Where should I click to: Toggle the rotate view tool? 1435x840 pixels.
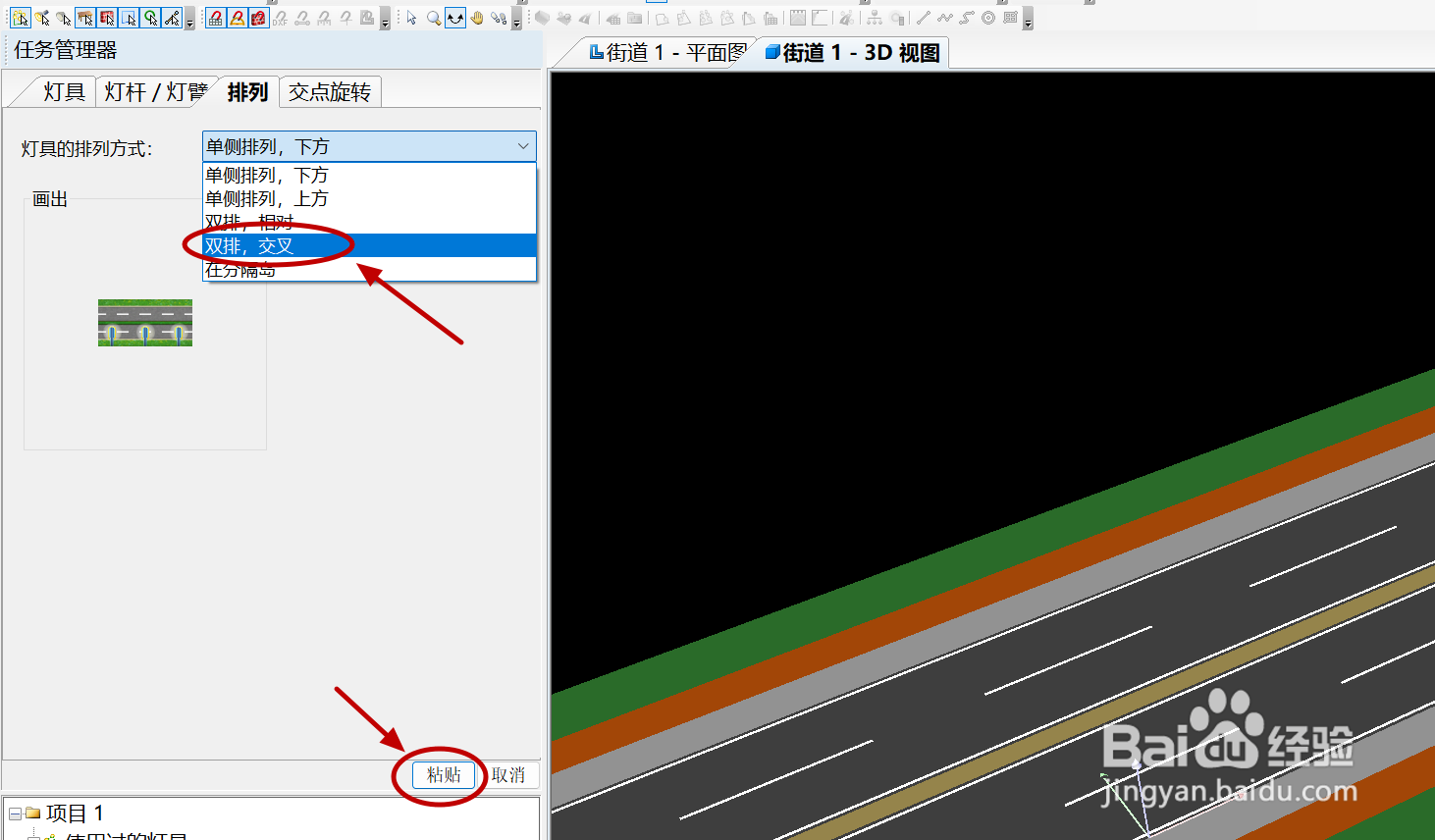455,18
